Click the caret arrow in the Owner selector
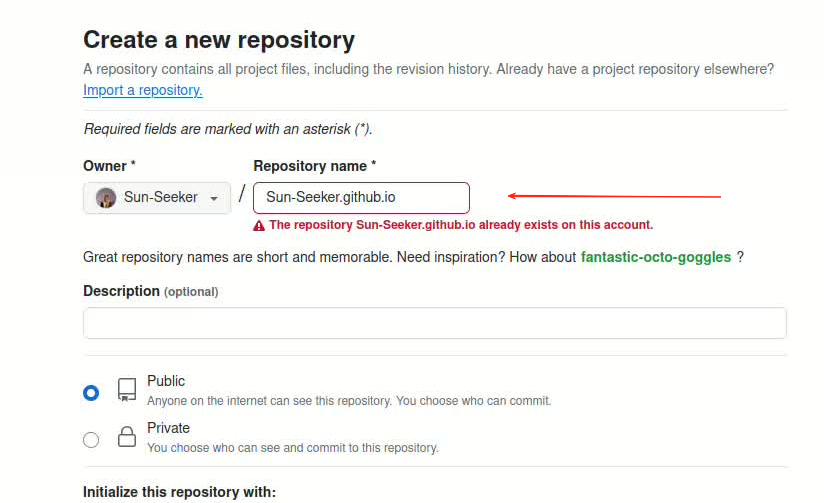824x503 pixels. point(214,199)
